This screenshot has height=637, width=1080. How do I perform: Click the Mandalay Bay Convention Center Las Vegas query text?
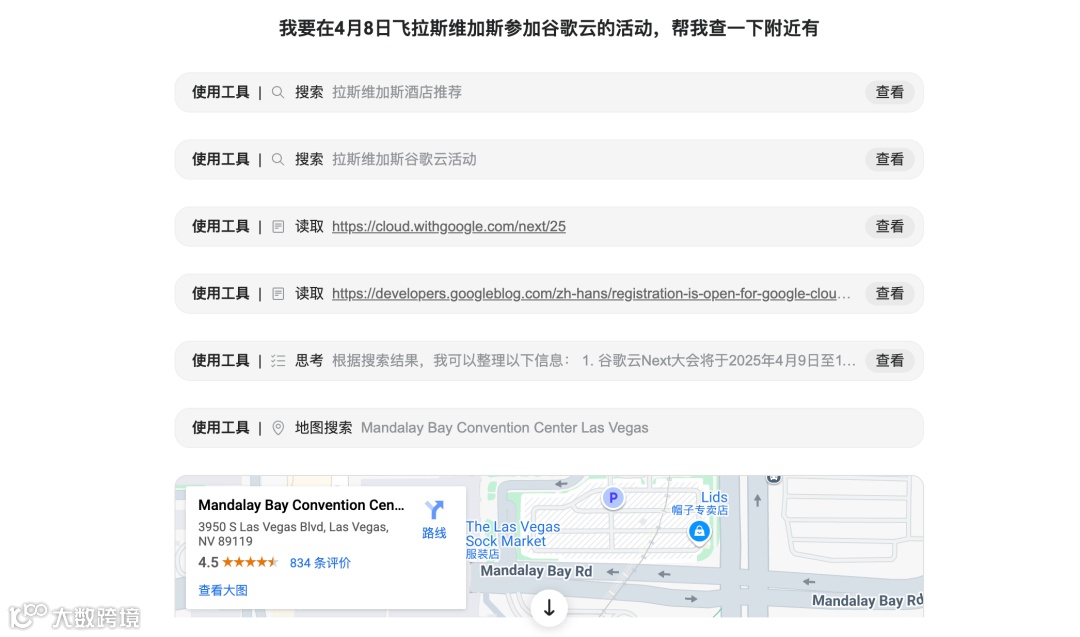click(505, 428)
